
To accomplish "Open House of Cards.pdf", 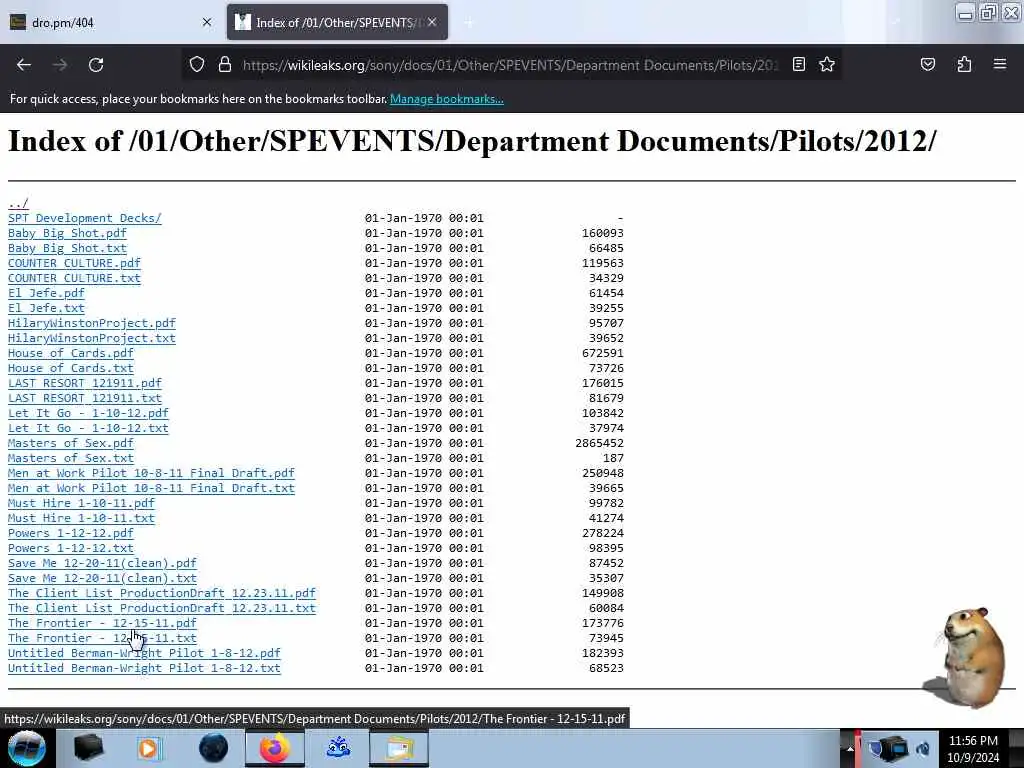I will tap(71, 353).
